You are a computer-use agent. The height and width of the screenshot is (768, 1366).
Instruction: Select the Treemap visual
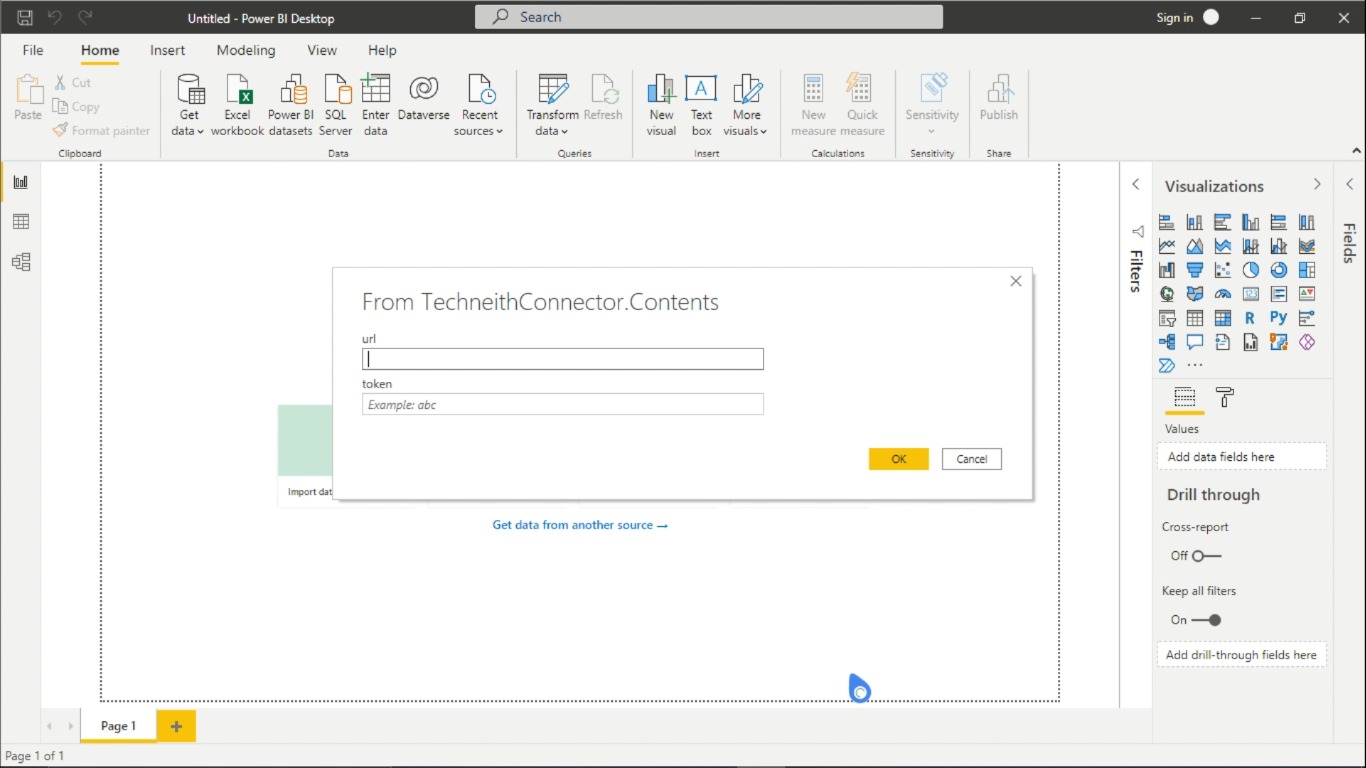click(1307, 270)
